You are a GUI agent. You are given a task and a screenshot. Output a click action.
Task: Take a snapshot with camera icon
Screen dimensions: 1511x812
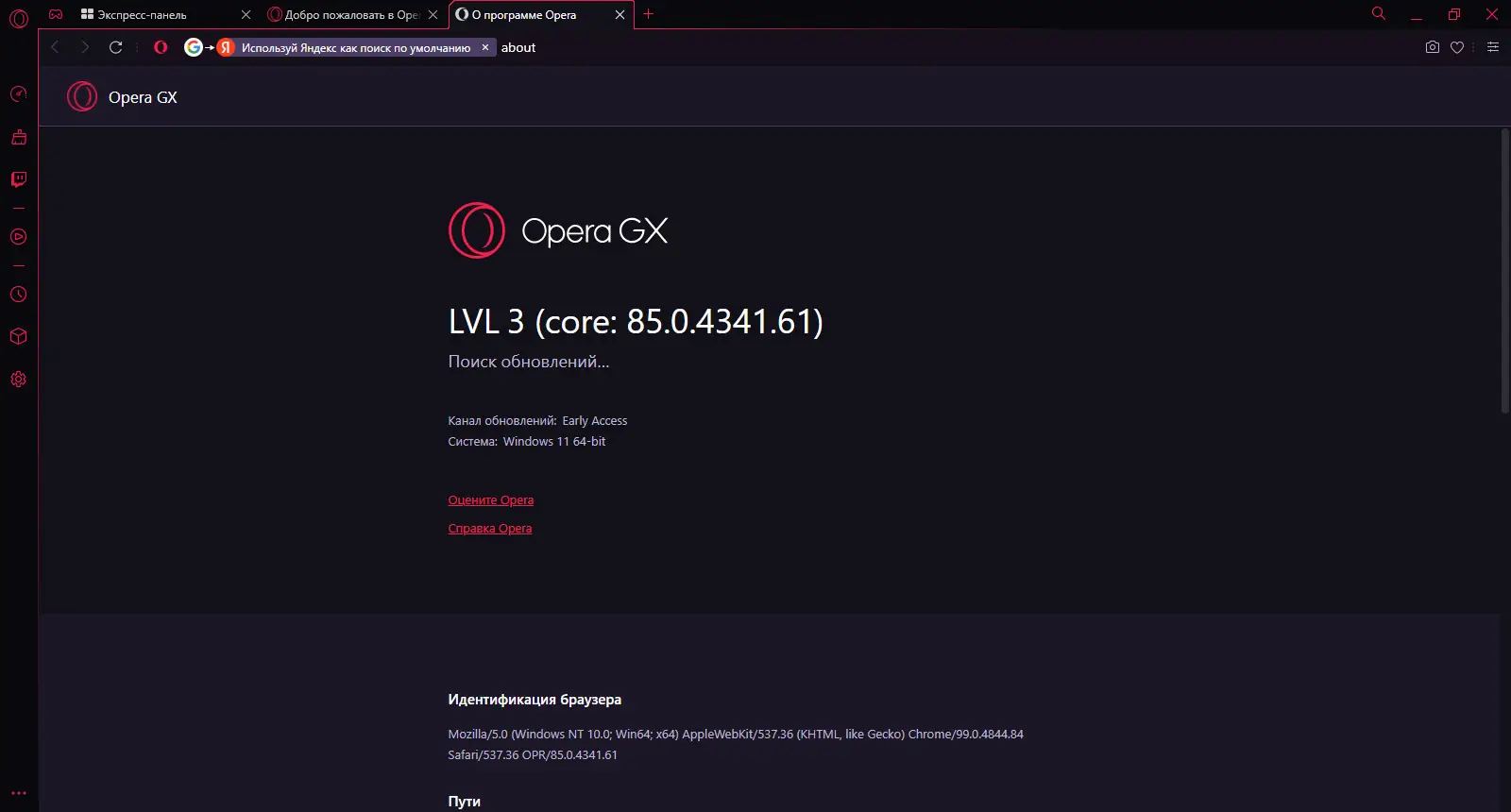[1433, 47]
